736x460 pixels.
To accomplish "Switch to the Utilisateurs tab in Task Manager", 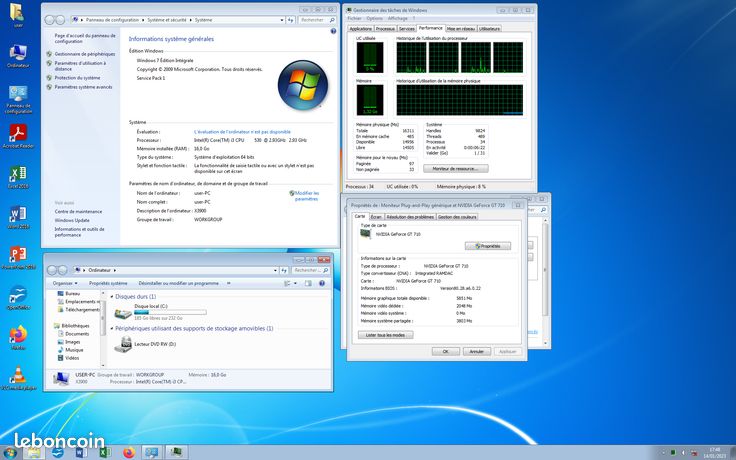I will tap(489, 29).
